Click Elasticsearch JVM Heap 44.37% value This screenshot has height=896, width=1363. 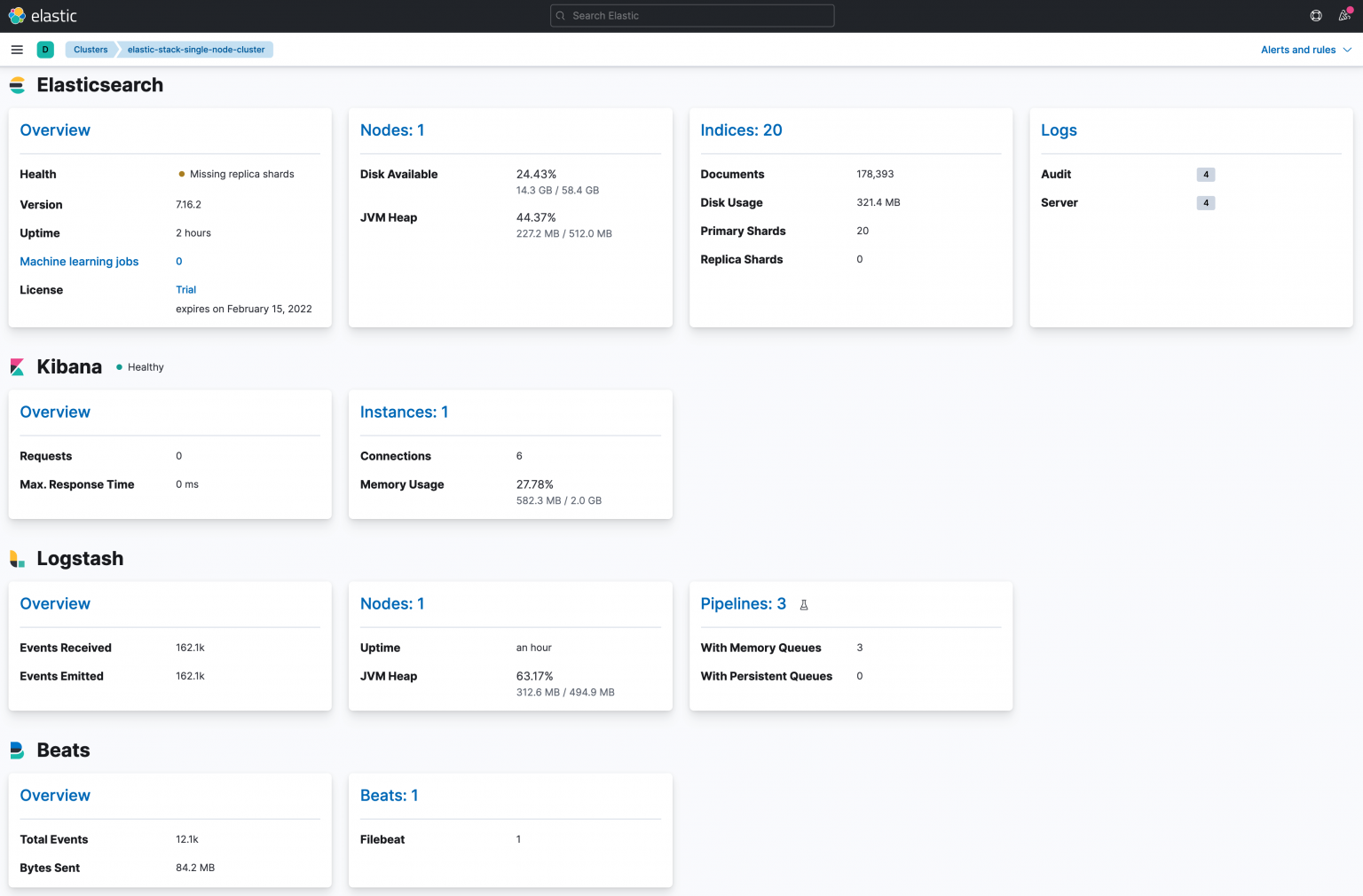pos(536,218)
